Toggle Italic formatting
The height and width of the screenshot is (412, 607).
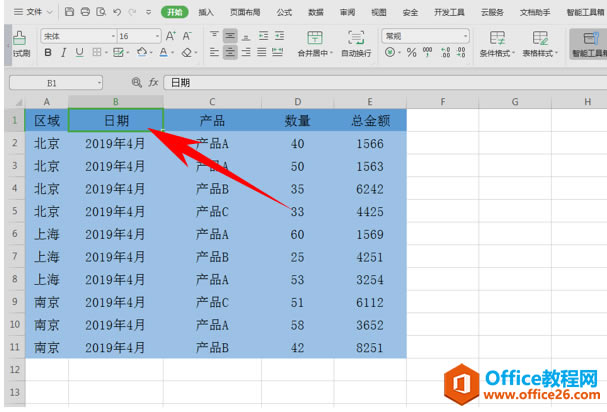63,52
